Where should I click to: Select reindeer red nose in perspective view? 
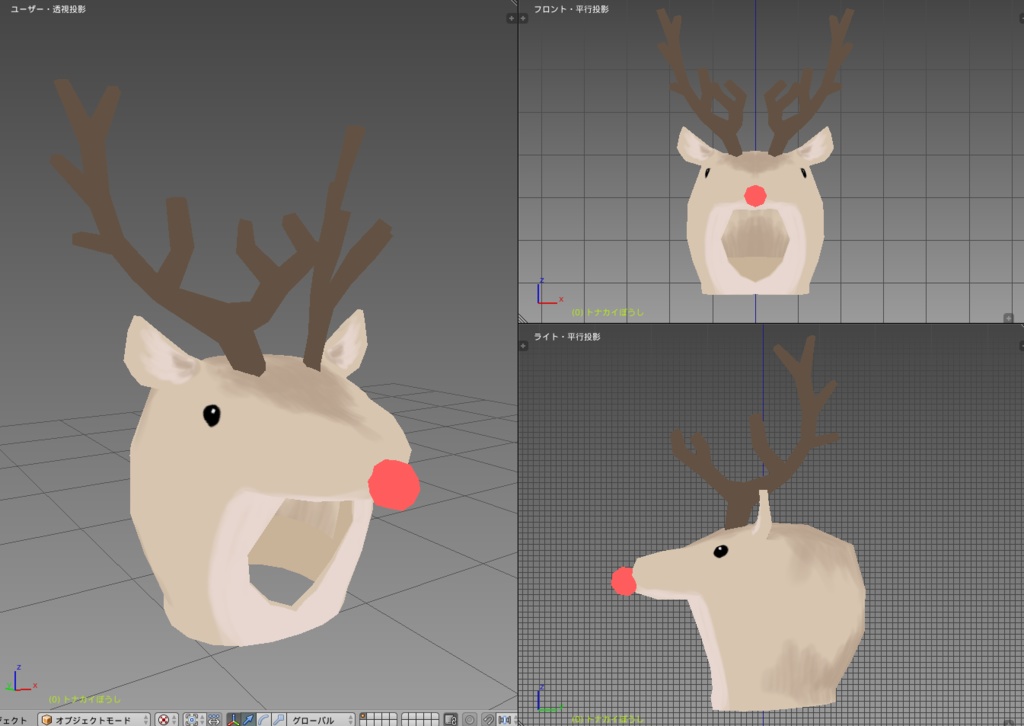[394, 484]
